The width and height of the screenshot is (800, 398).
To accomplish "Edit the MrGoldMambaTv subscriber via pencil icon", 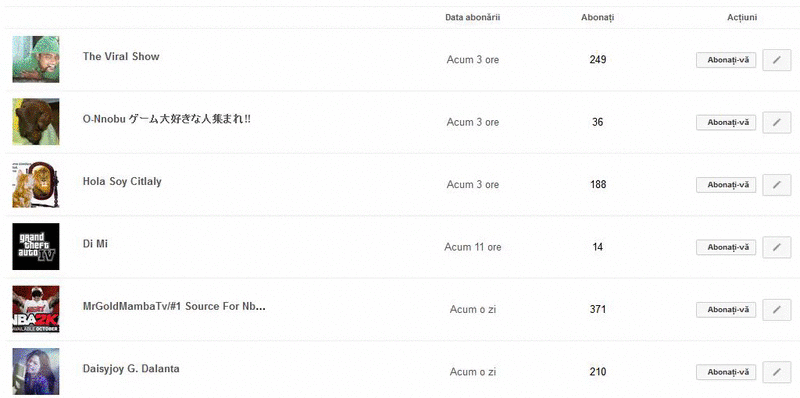I will point(777,310).
